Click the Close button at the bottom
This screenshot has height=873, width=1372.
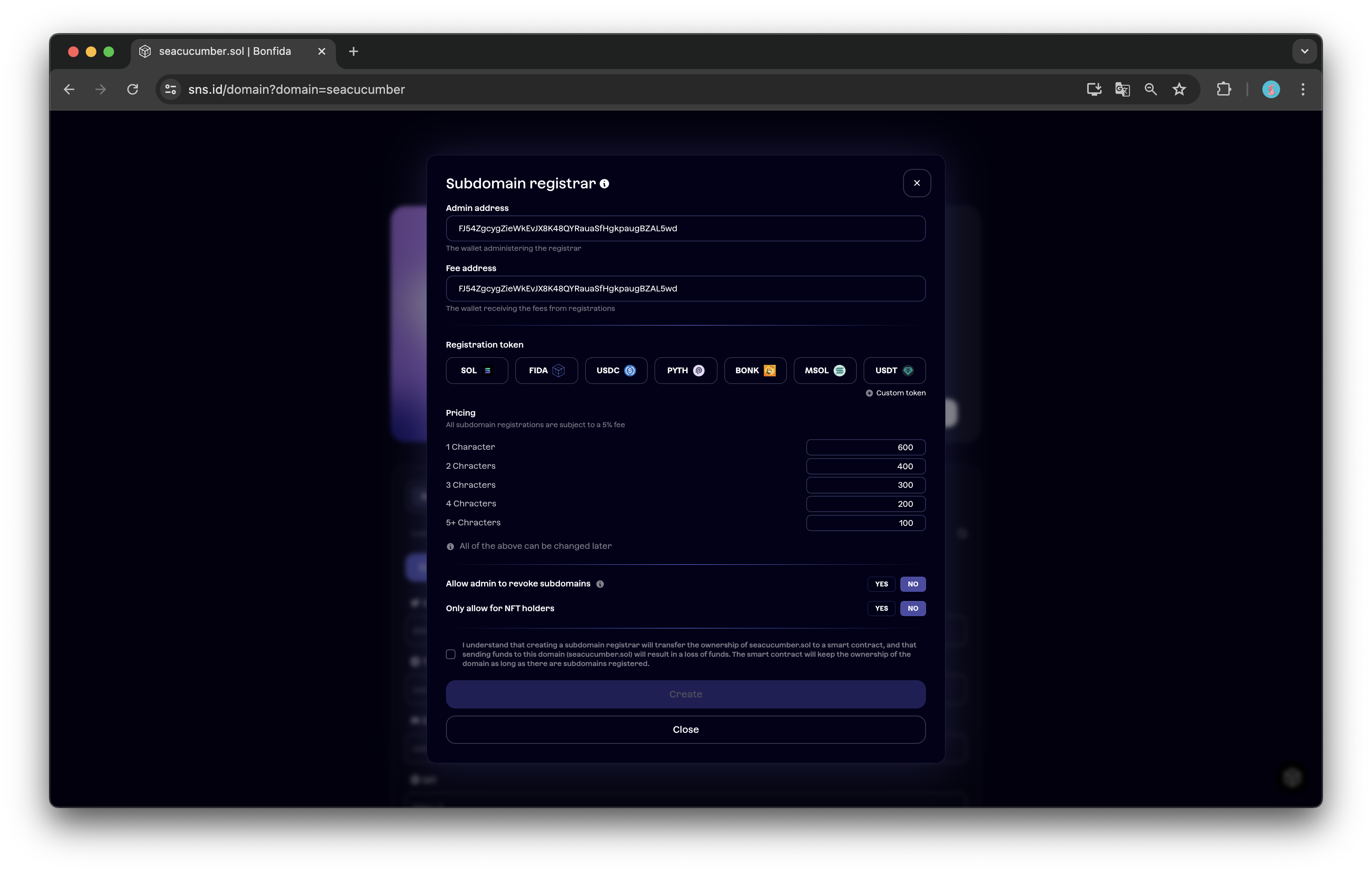click(686, 729)
